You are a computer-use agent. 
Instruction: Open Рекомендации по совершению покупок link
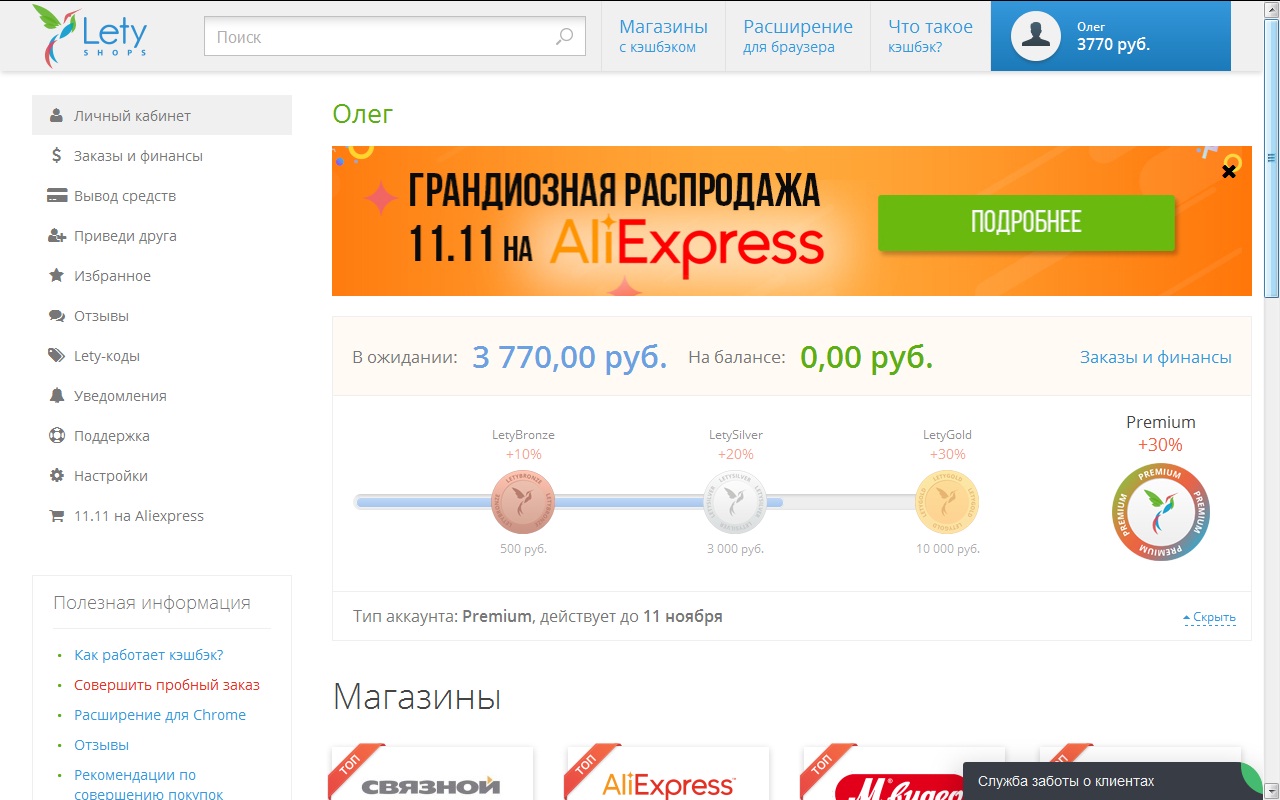click(x=148, y=785)
